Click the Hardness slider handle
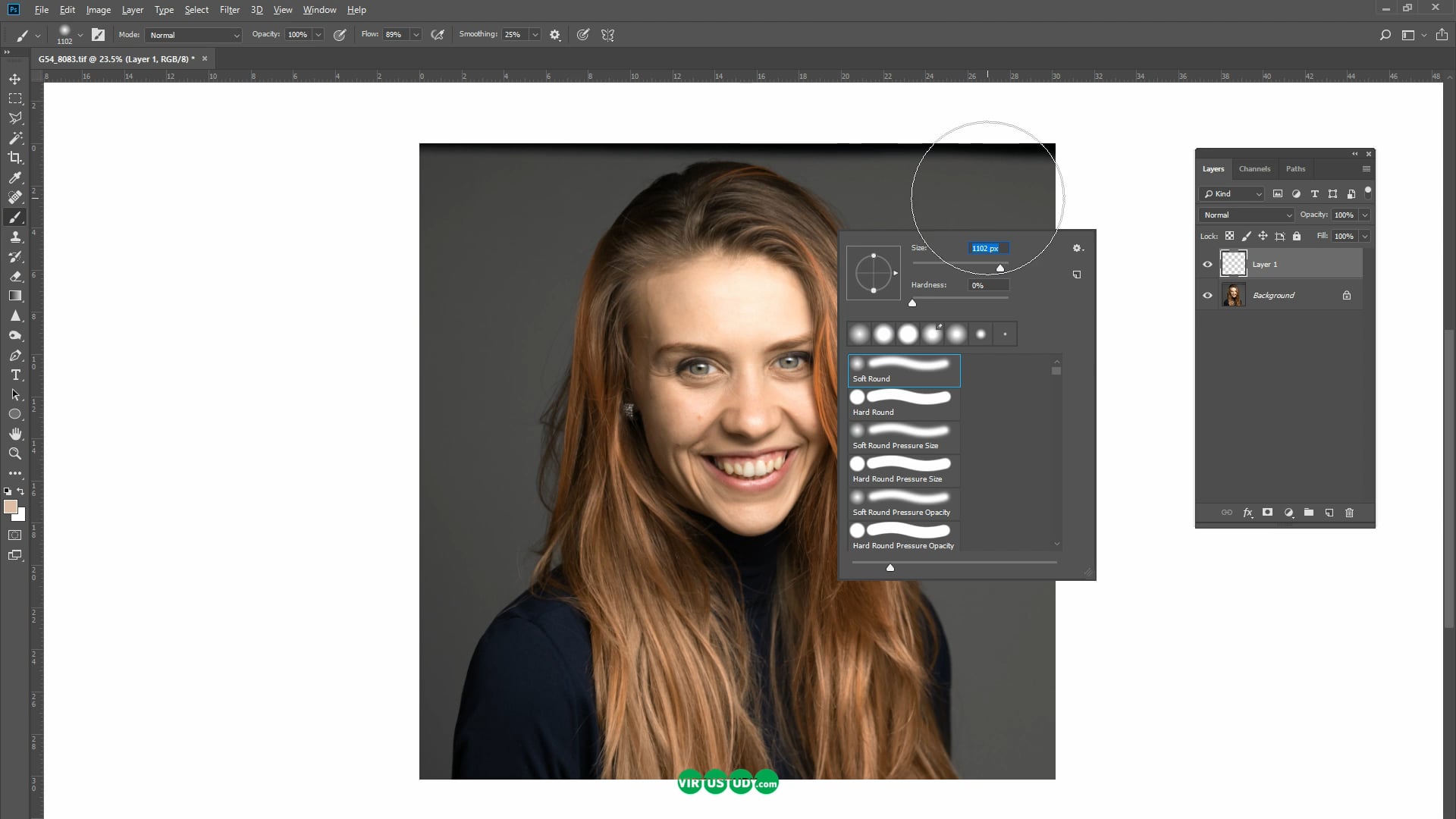The image size is (1456, 819). tap(912, 303)
